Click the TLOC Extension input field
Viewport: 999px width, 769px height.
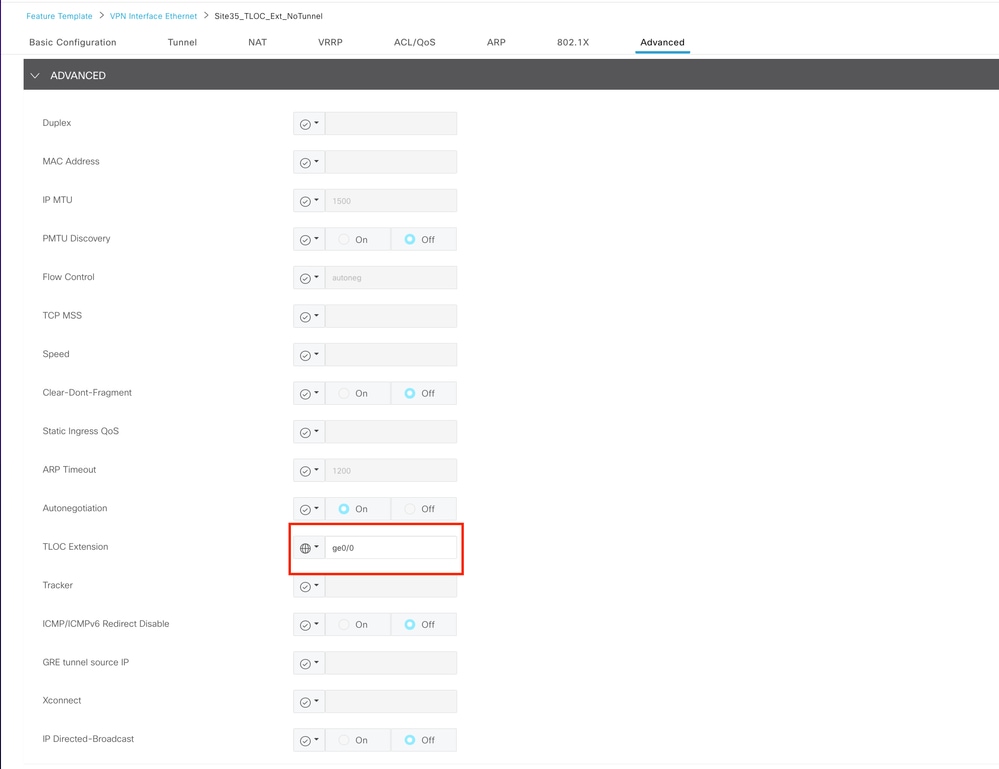391,548
